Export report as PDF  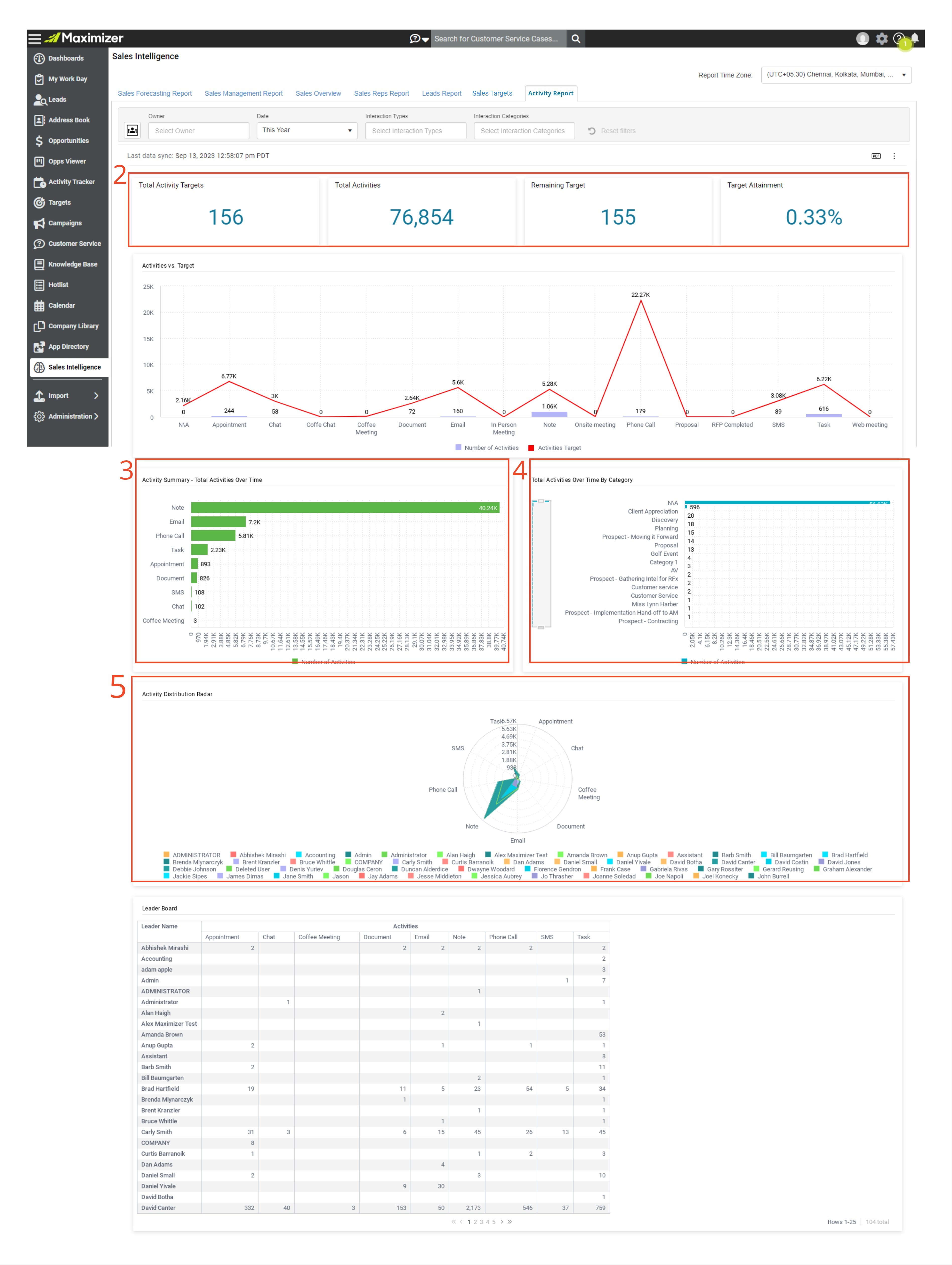pyautogui.click(x=875, y=156)
